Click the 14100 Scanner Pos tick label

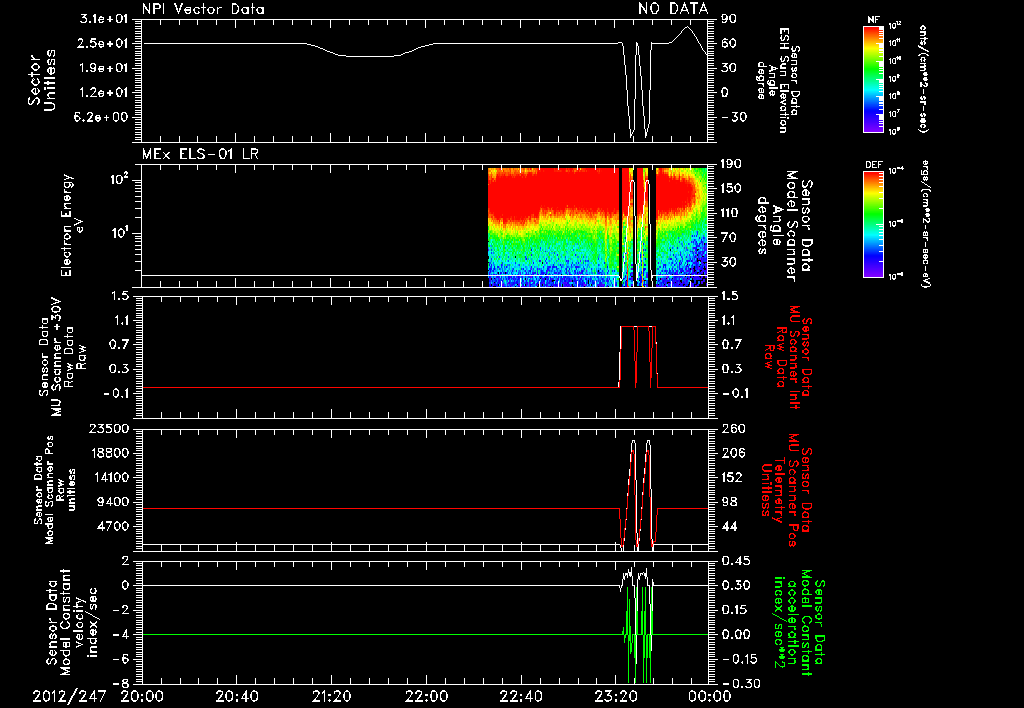click(x=109, y=477)
